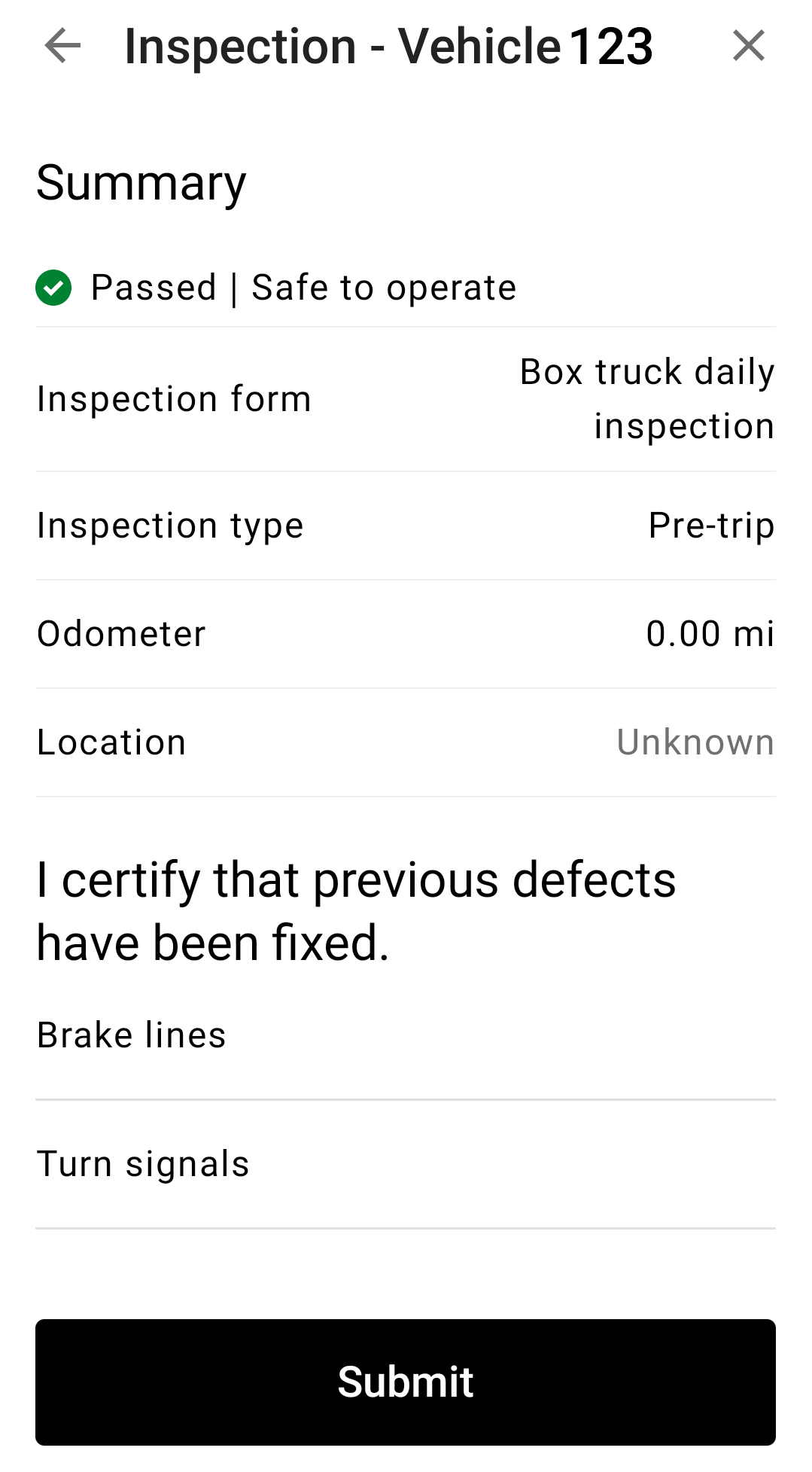Viewport: 812px width, 1472px height.
Task: Select the Turn signals defect item
Action: tap(406, 1164)
